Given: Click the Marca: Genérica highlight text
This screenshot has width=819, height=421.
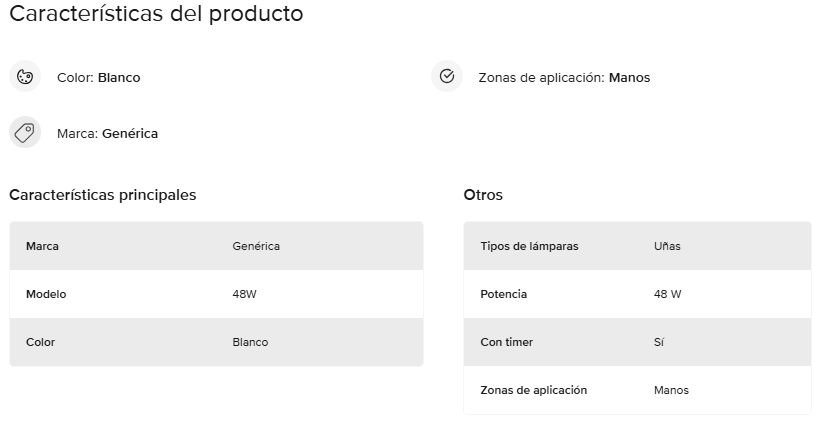Looking at the screenshot, I should [107, 134].
